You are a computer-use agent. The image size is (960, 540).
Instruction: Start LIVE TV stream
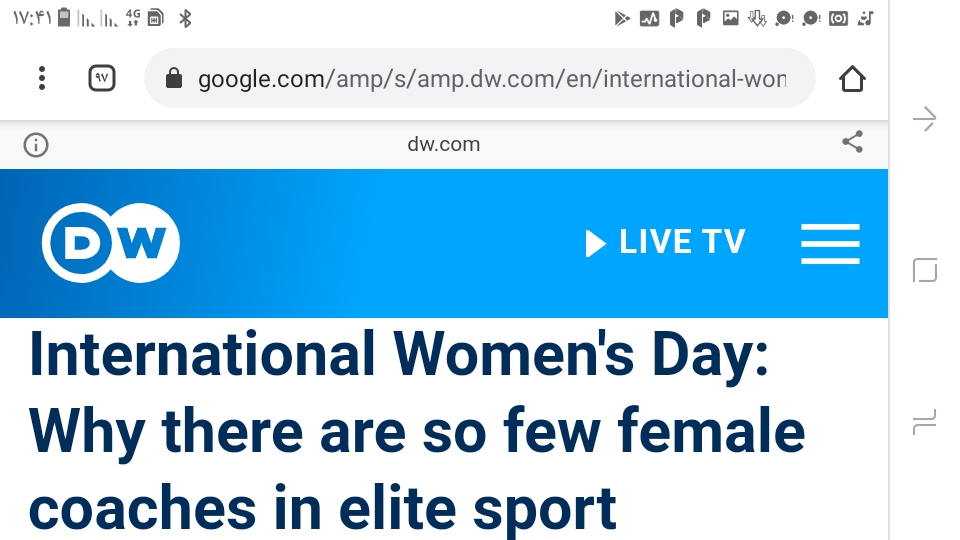(x=665, y=242)
